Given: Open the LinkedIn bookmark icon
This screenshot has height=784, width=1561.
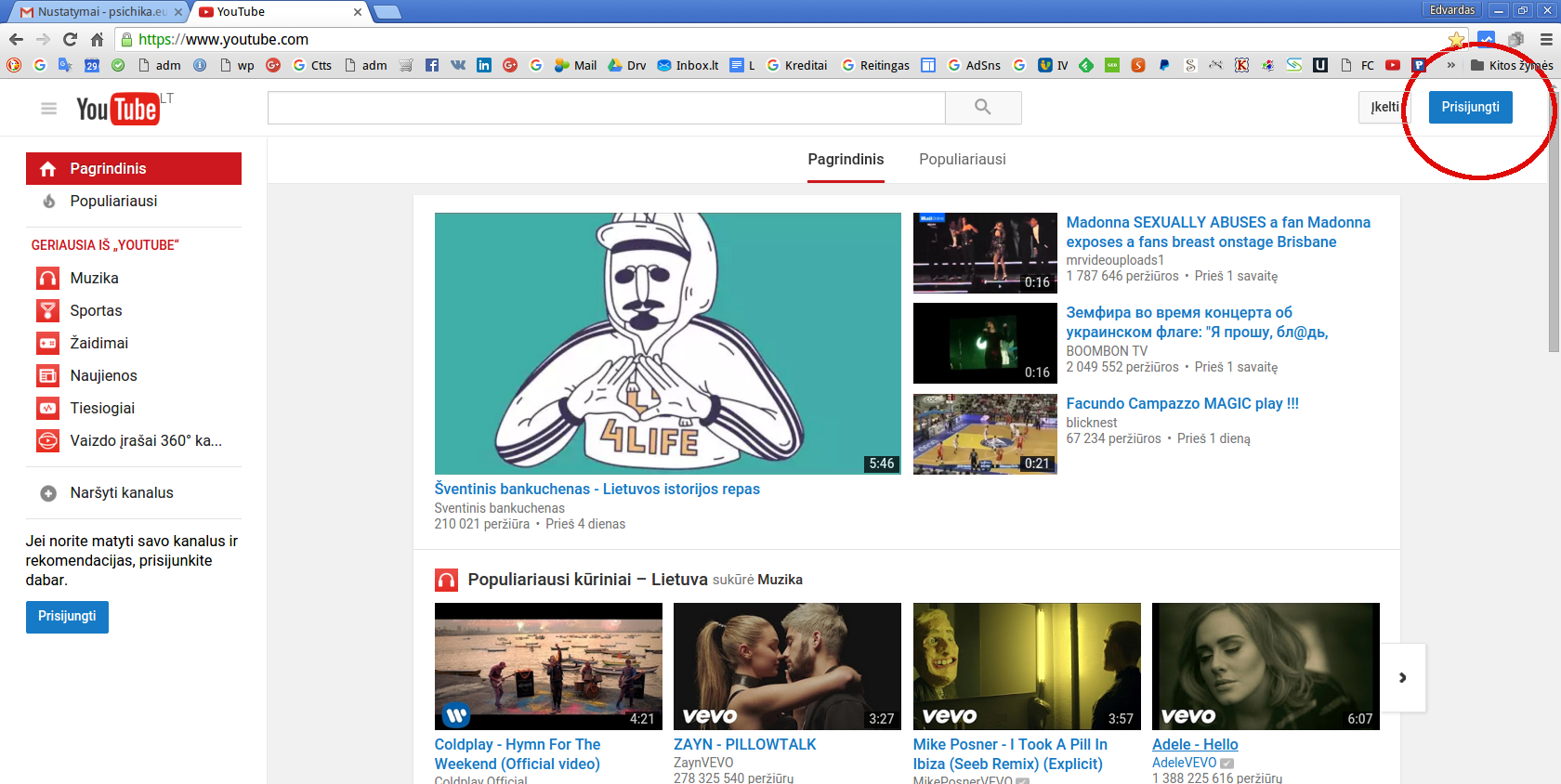Looking at the screenshot, I should click(484, 65).
